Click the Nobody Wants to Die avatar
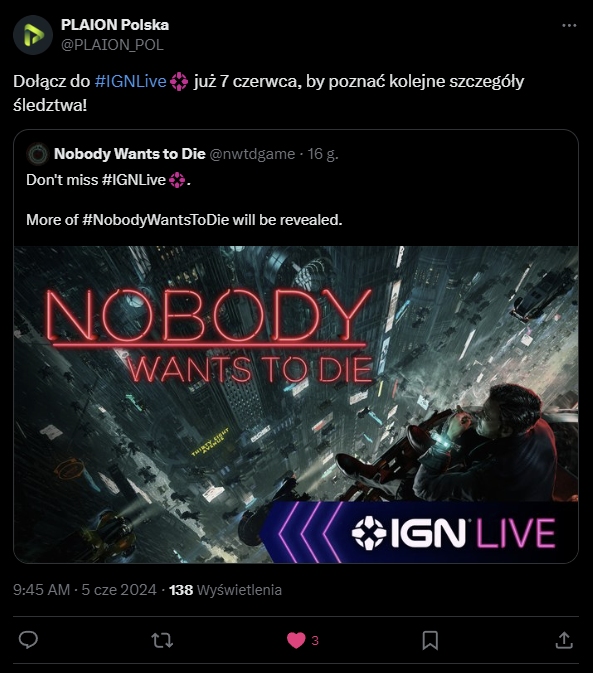This screenshot has width=593, height=673. coord(38,154)
